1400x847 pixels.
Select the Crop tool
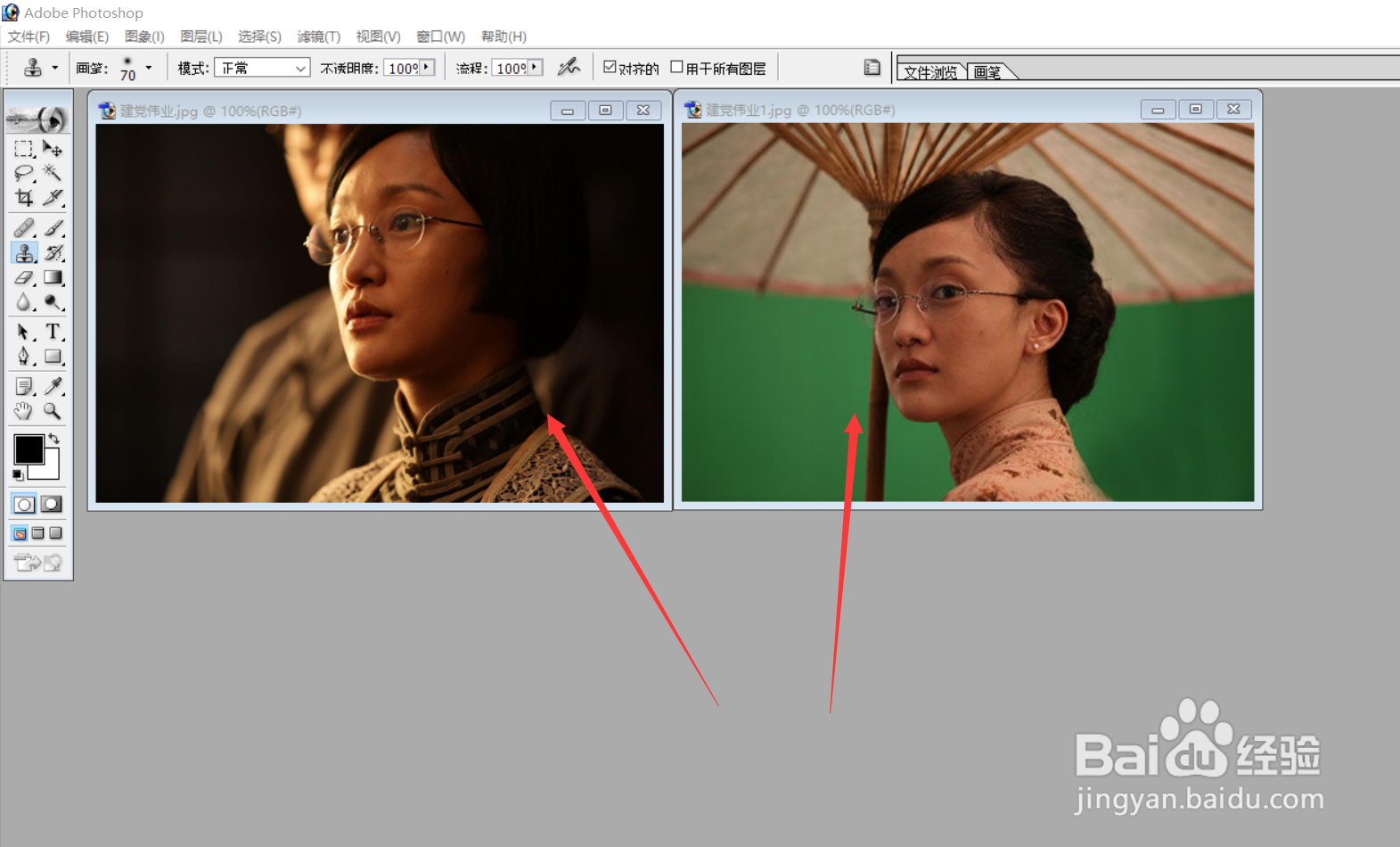pyautogui.click(x=24, y=197)
